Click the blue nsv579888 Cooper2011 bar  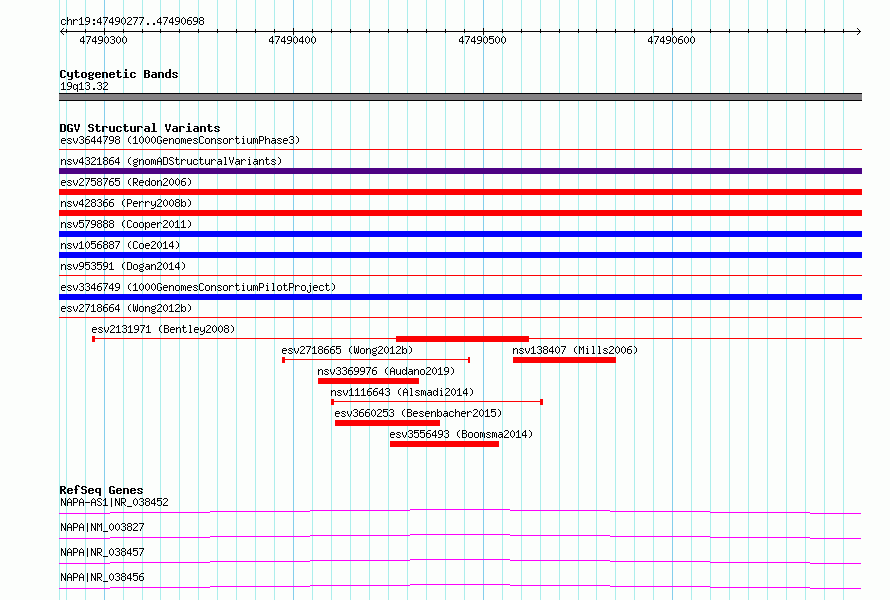click(460, 234)
